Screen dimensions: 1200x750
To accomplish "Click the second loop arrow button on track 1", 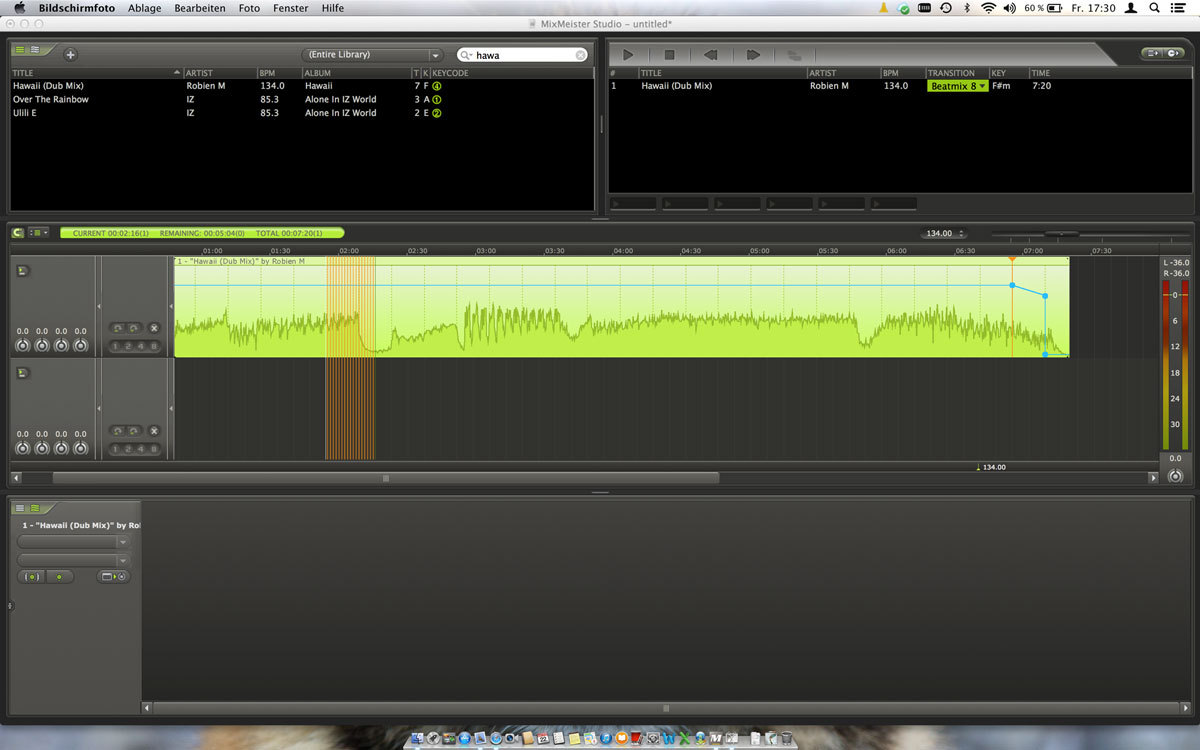I will pyautogui.click(x=133, y=328).
